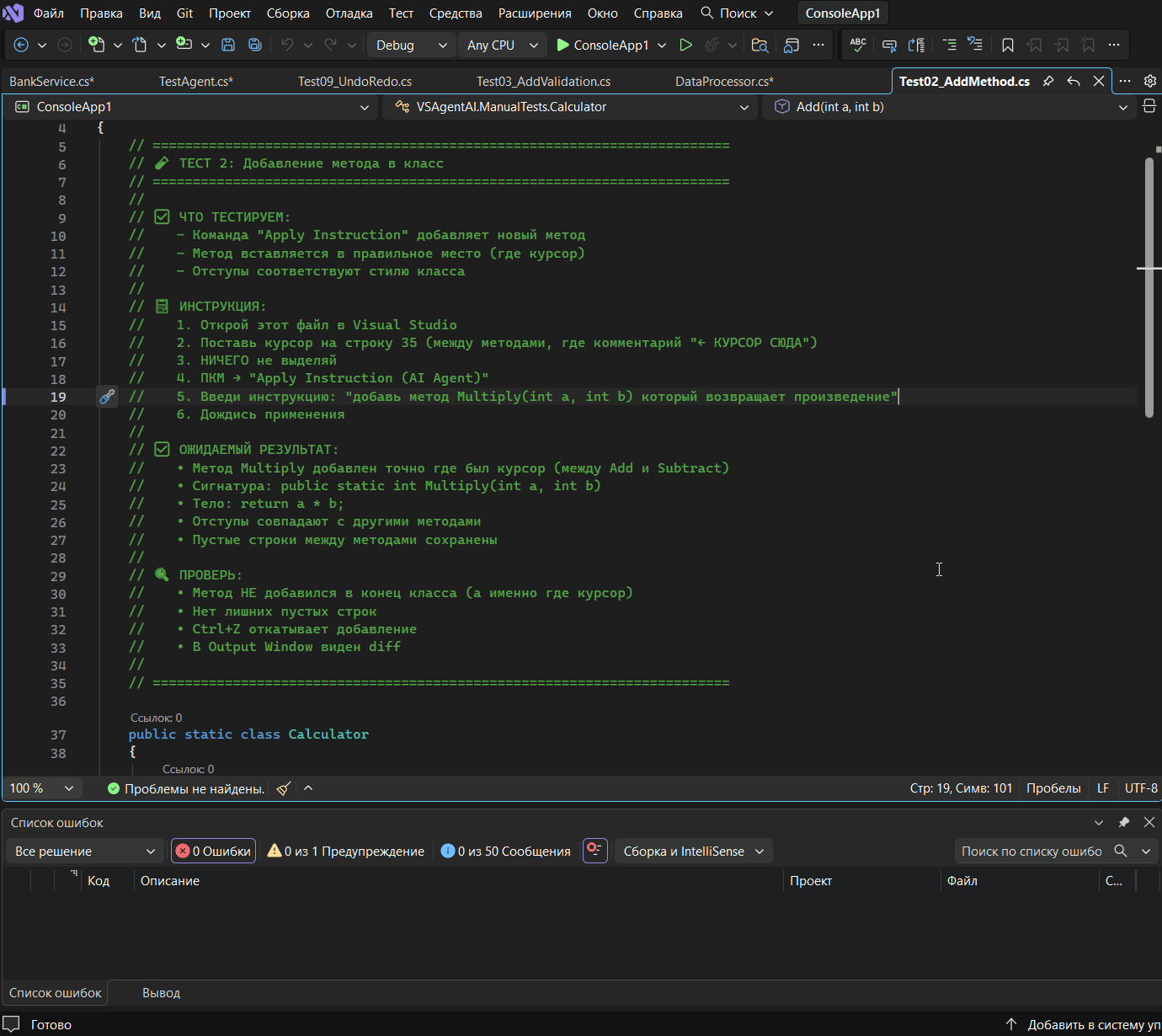
Task: Click the Save file icon
Action: tap(227, 45)
